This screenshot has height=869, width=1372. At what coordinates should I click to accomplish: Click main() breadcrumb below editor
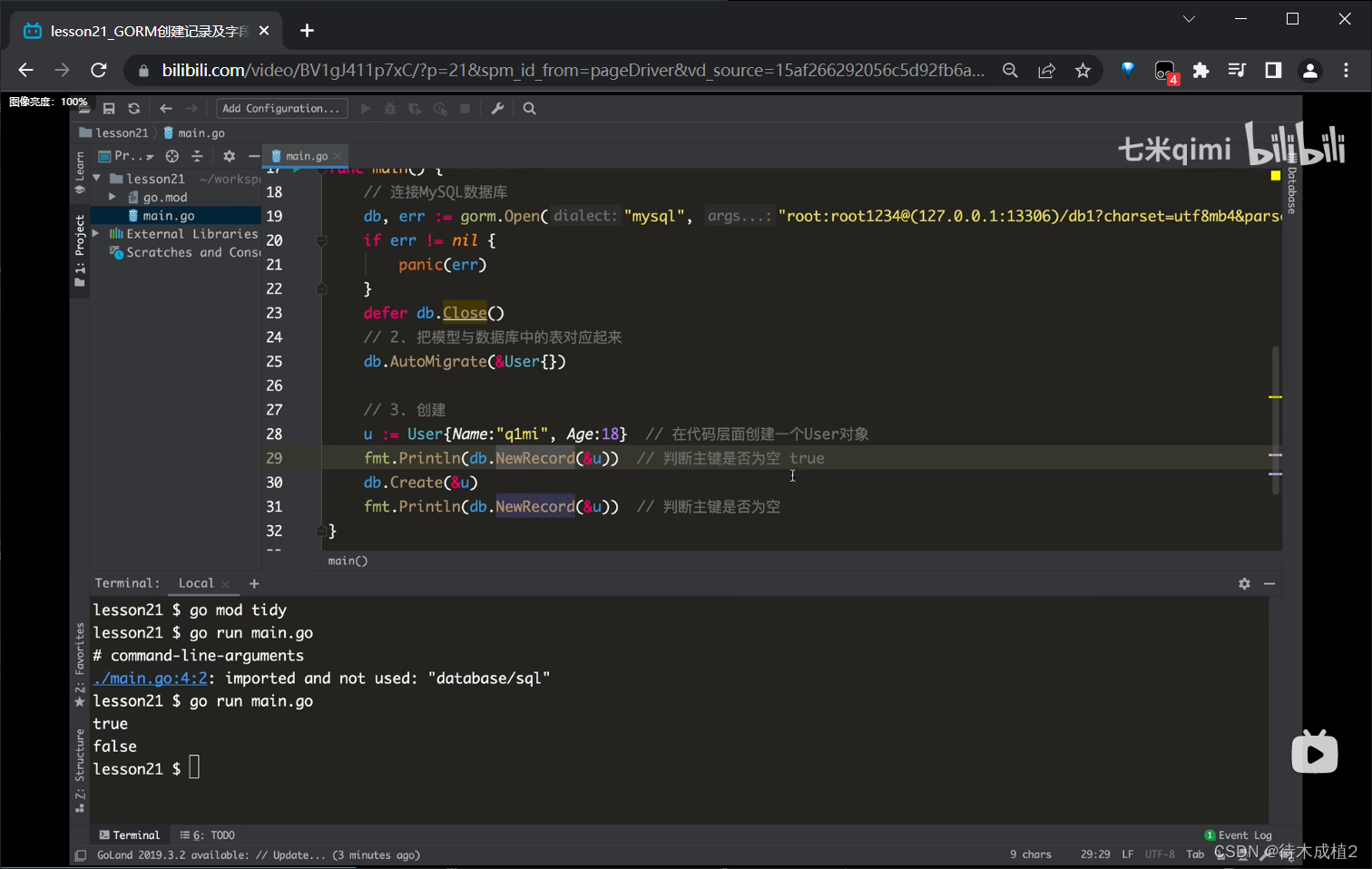348,561
